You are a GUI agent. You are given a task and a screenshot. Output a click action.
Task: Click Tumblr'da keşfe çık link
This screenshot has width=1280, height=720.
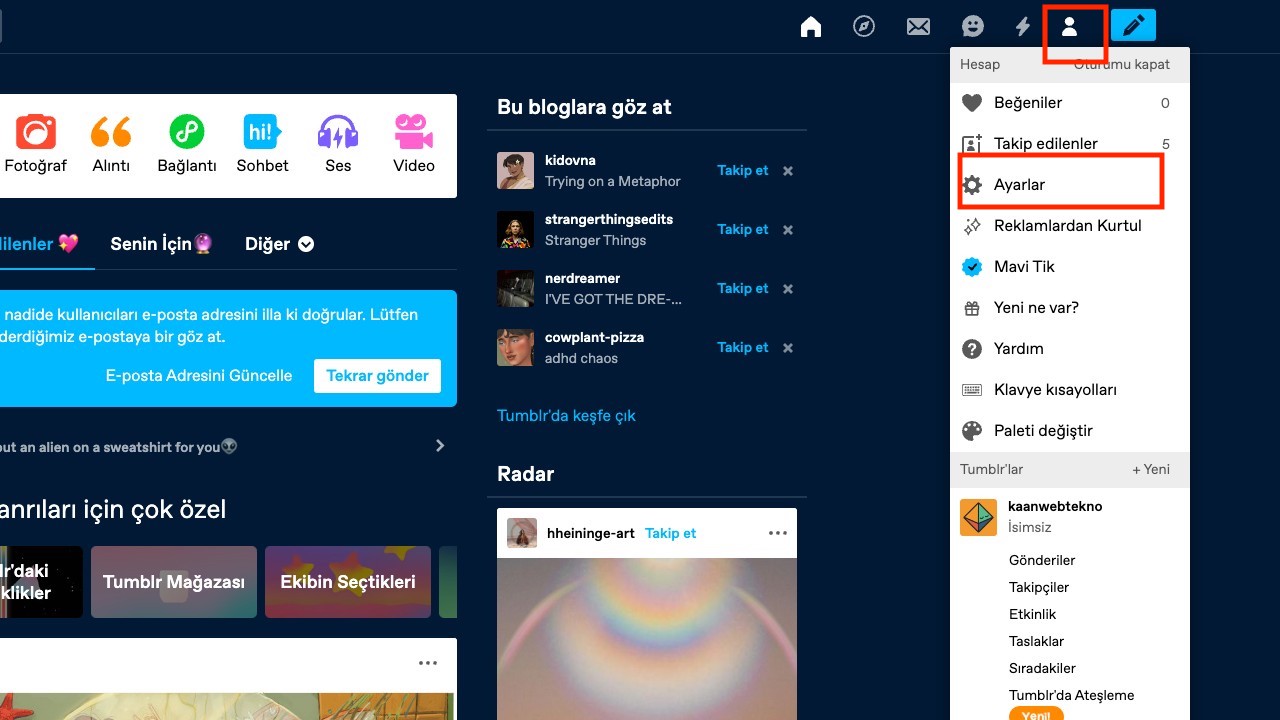(566, 416)
